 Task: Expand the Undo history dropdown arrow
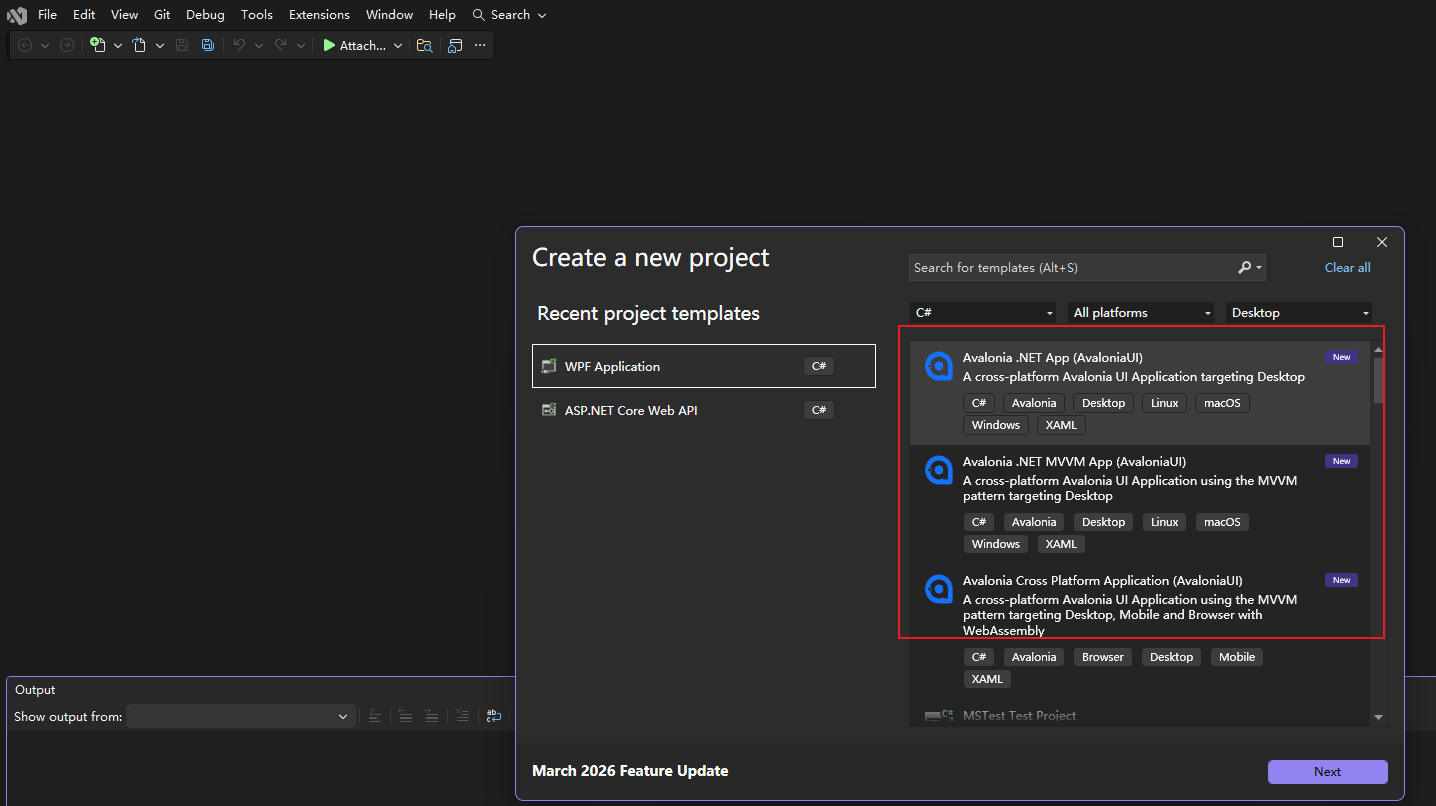point(259,45)
